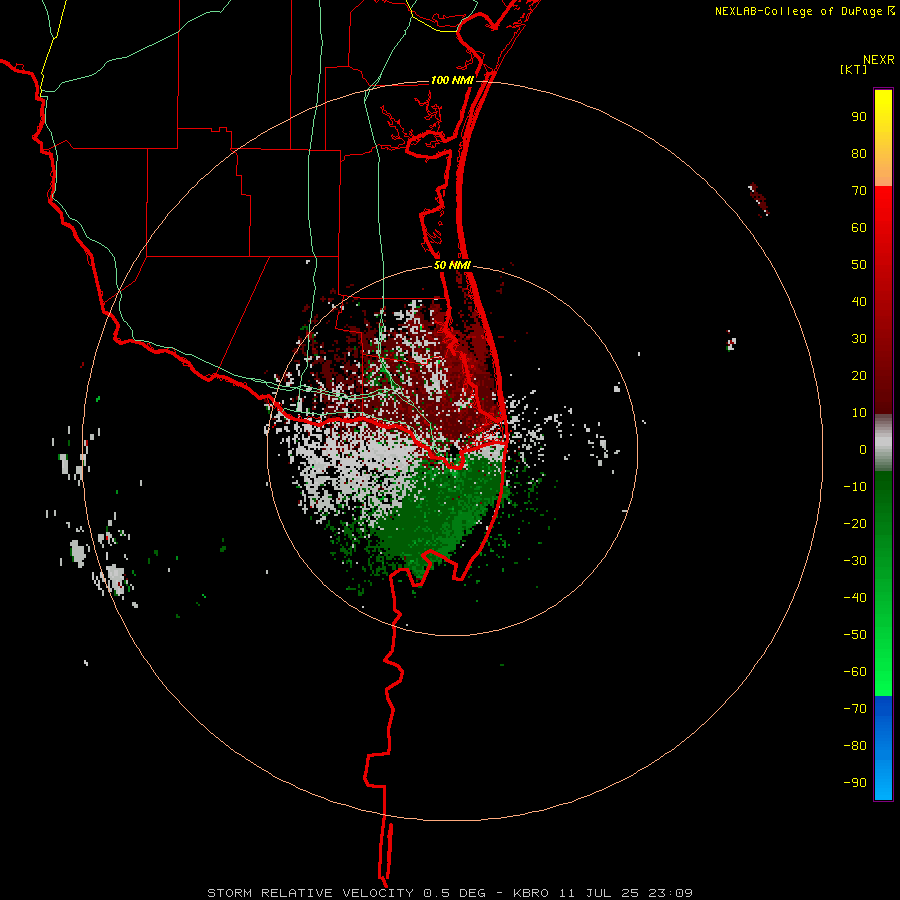The width and height of the screenshot is (900, 900).
Task: Pick the blue bottom segment of color bar
Action: click(x=883, y=748)
